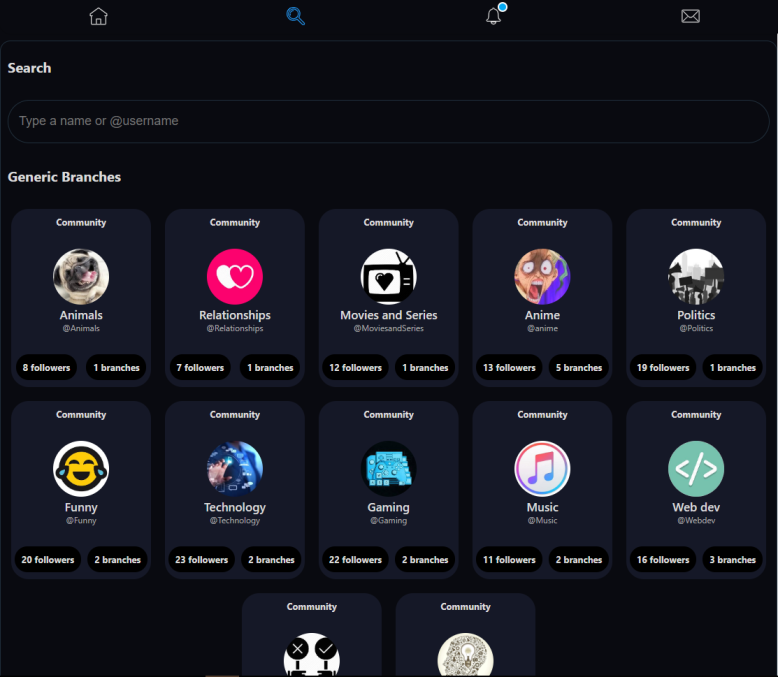The width and height of the screenshot is (778, 677).
Task: View Technology 23 followers
Action: click(x=201, y=560)
